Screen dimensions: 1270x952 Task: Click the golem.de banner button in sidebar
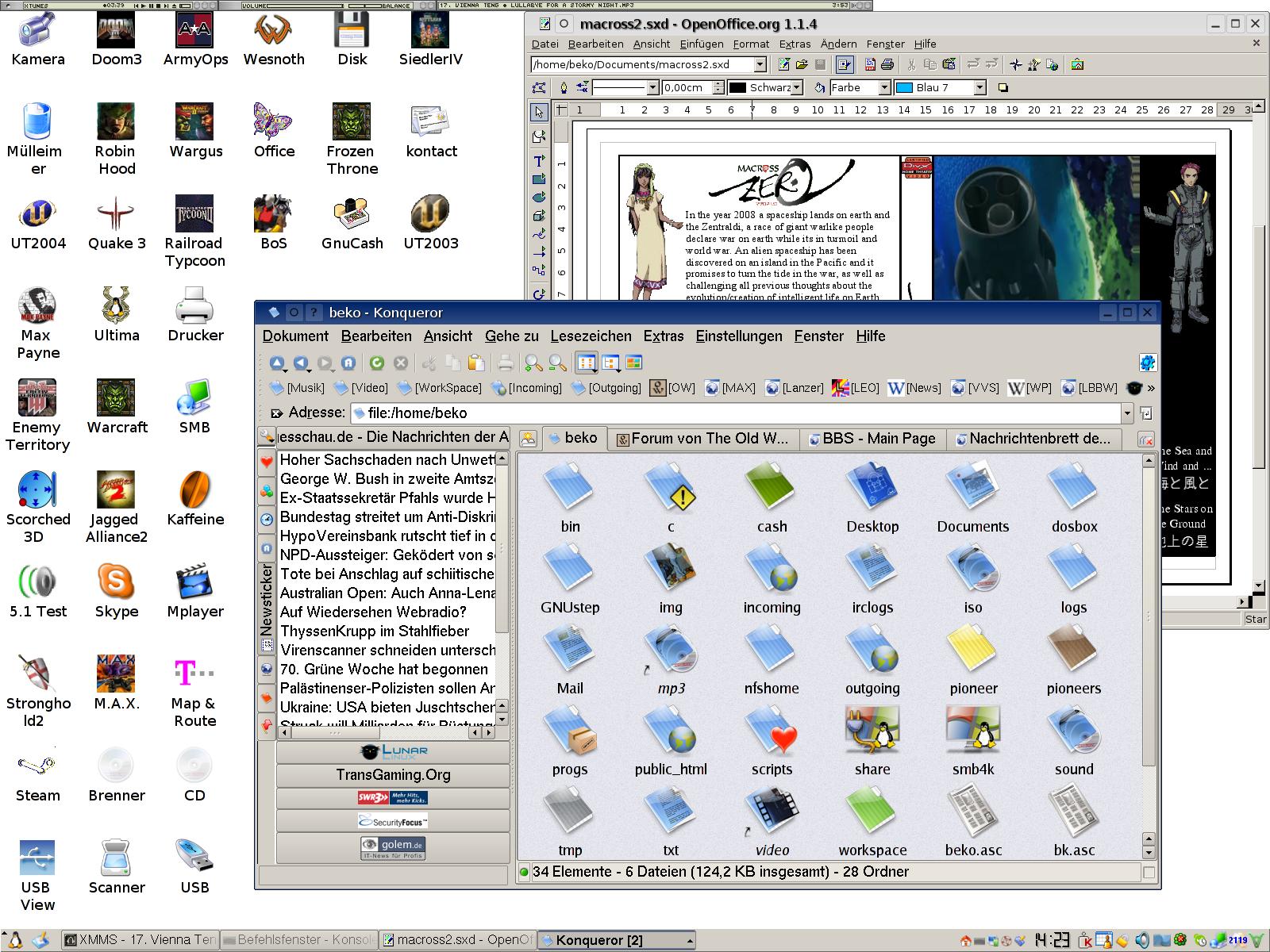(393, 848)
